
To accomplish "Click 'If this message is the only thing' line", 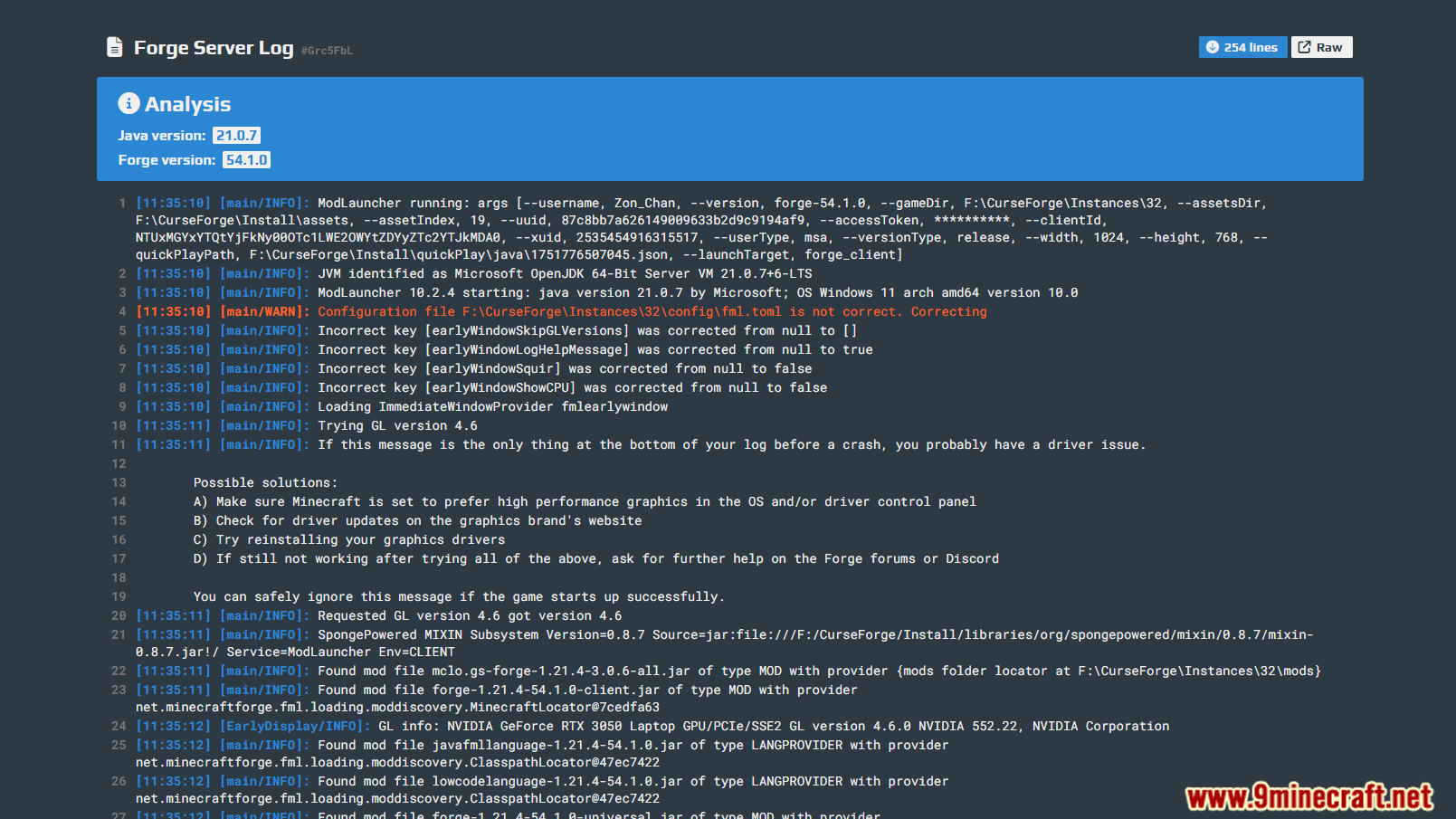I will 732,445.
